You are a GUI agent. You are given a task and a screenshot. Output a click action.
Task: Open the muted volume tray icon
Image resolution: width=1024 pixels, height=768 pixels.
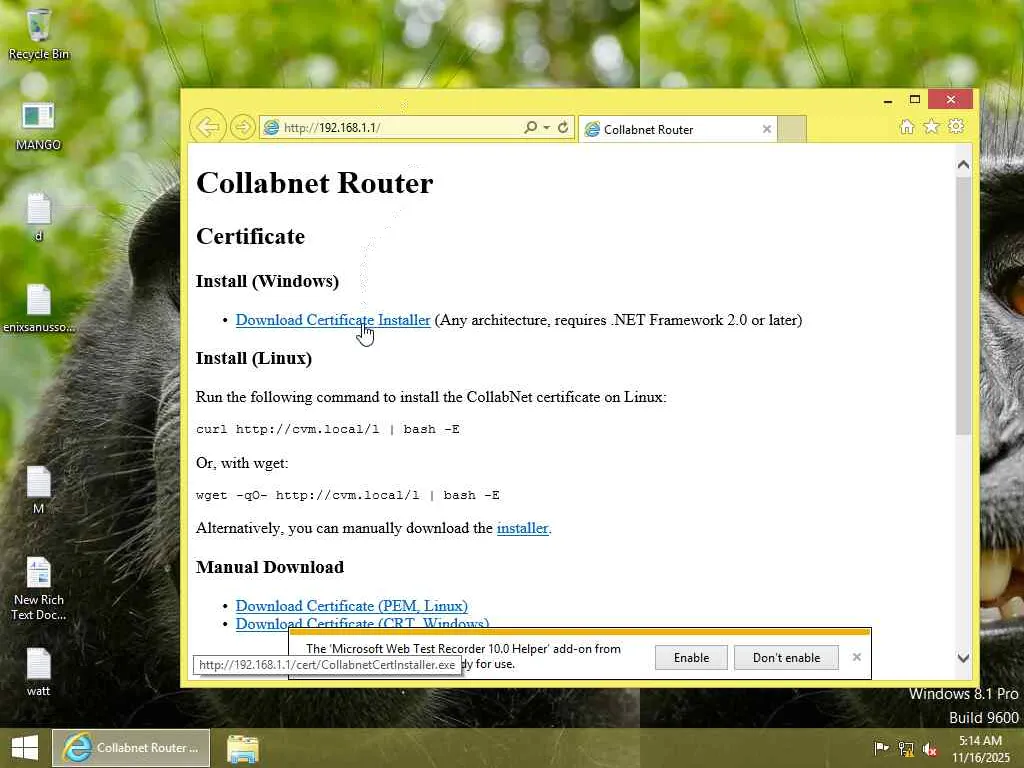click(x=930, y=749)
